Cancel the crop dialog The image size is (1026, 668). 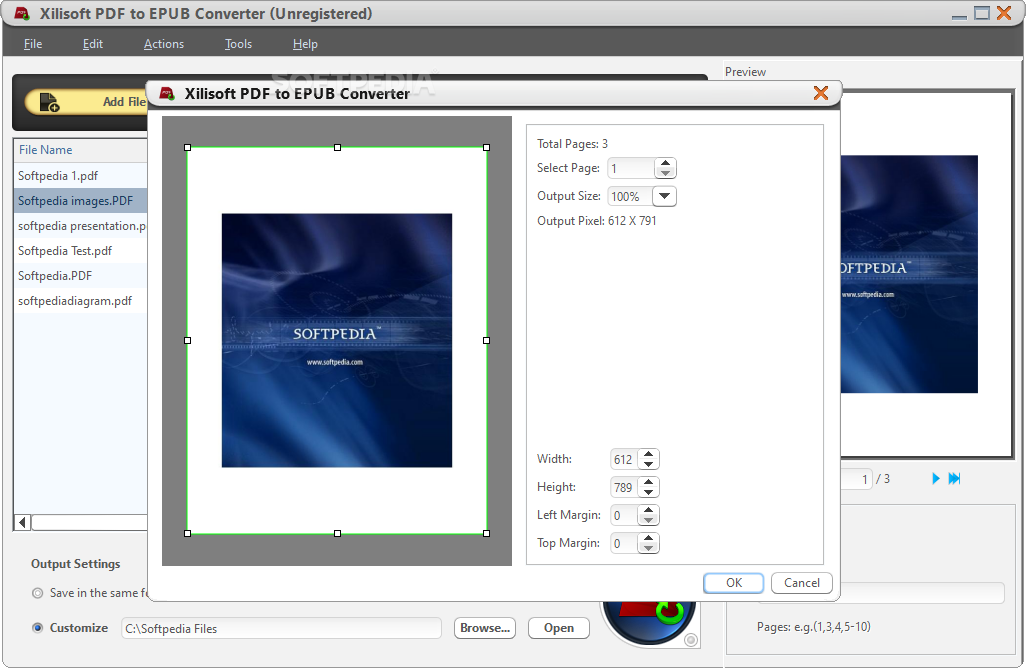pos(802,583)
